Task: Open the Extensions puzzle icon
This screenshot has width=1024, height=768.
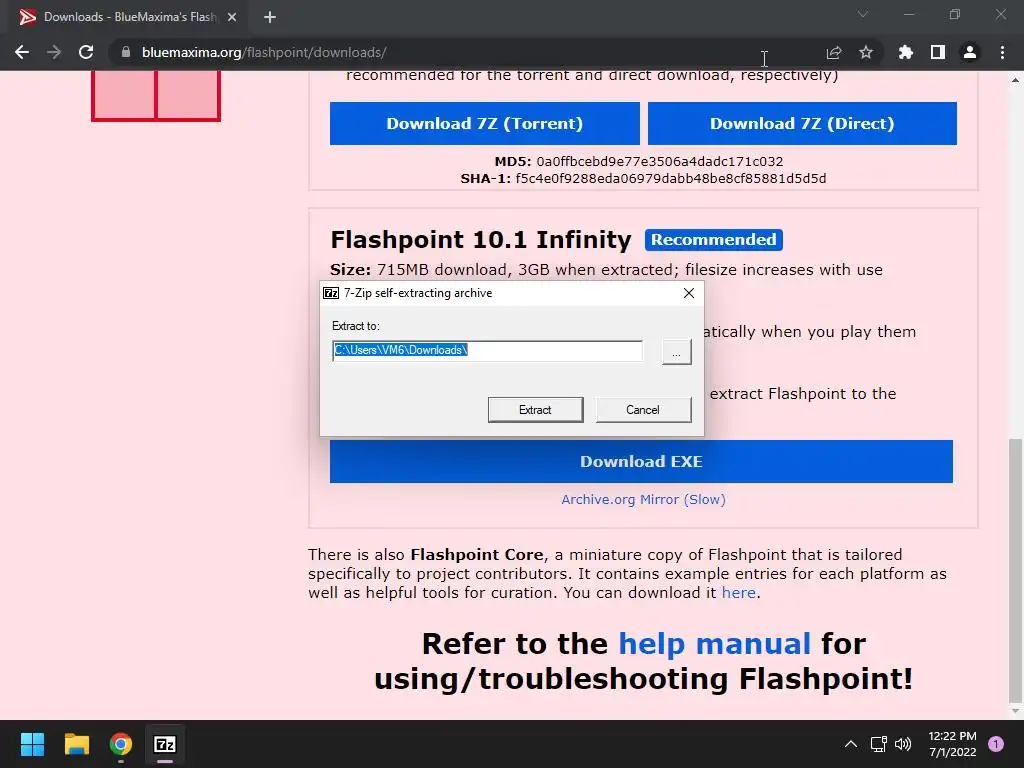Action: point(905,52)
